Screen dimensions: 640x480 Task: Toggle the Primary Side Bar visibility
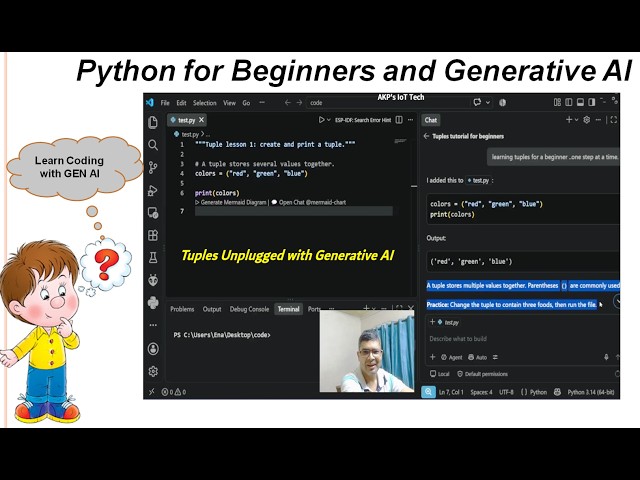[569, 102]
